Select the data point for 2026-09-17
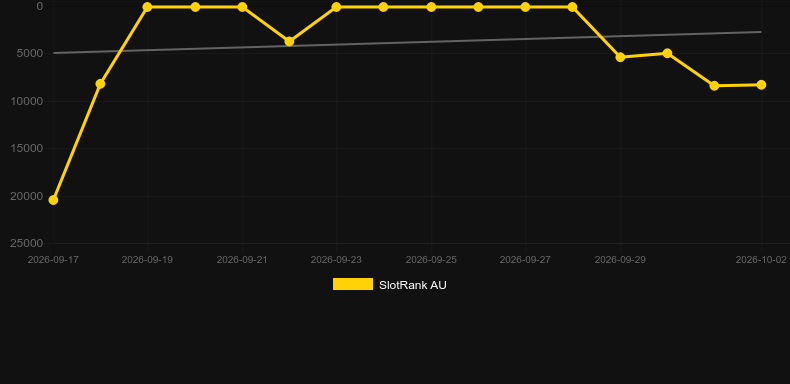 (53, 200)
